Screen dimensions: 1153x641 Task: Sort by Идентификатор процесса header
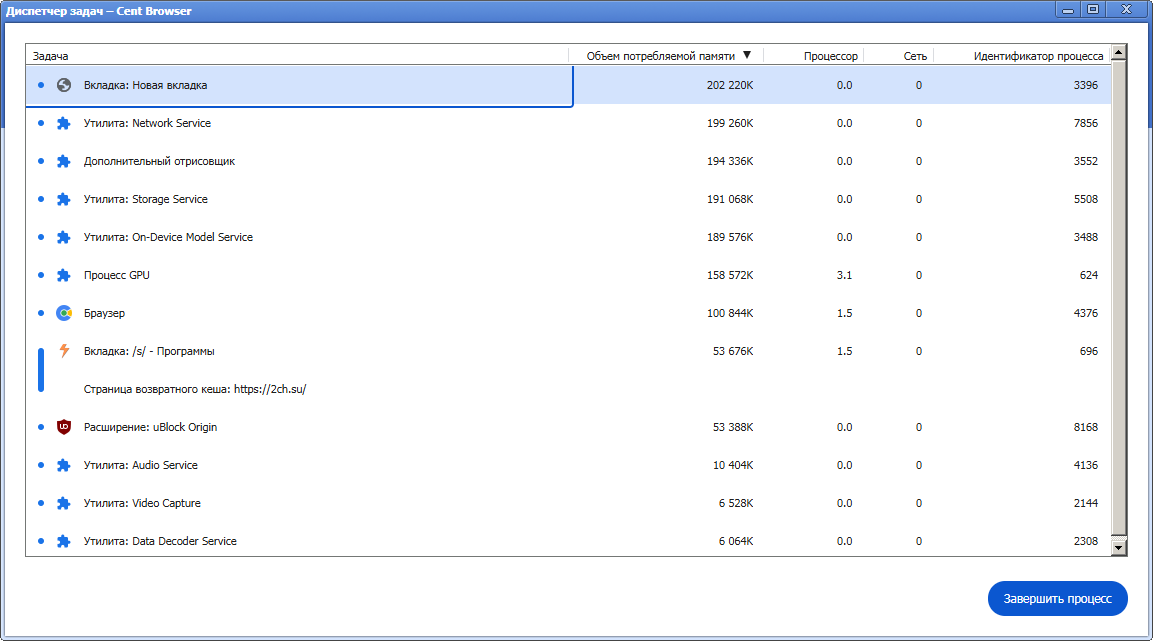tap(1022, 56)
